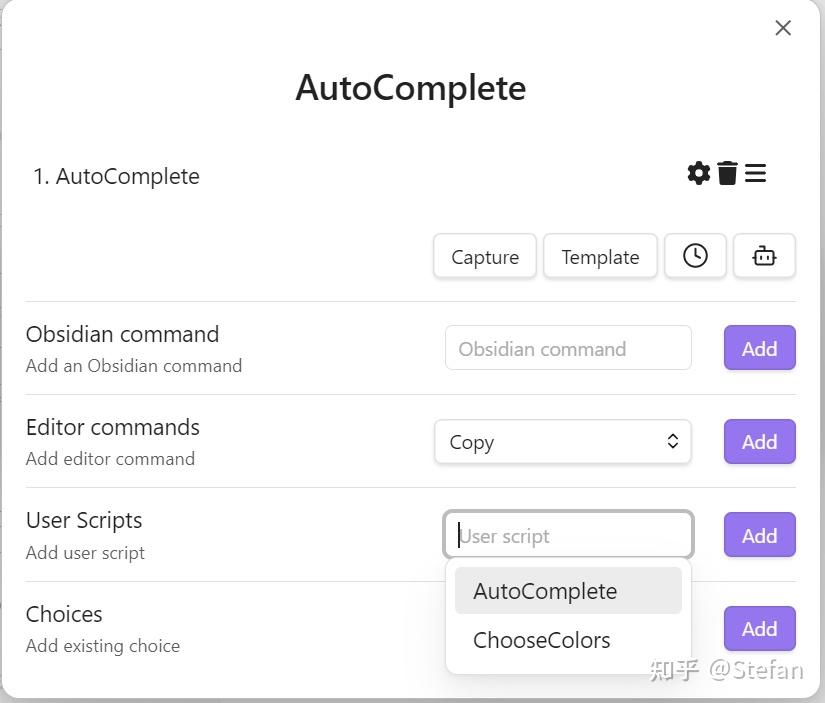
Task: Click the robot AI assistant icon button
Action: (764, 256)
